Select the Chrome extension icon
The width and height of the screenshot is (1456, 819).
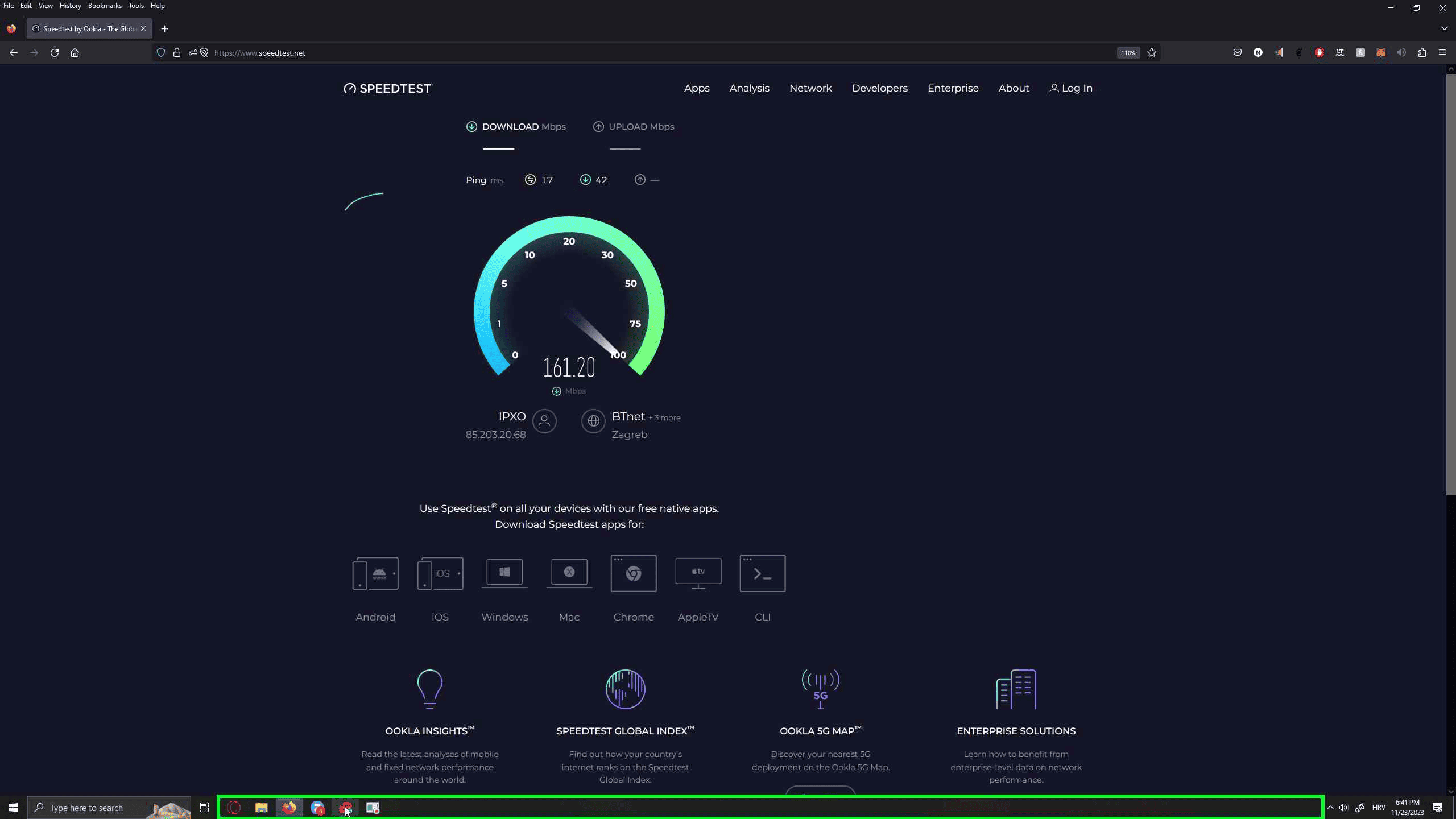[634, 573]
